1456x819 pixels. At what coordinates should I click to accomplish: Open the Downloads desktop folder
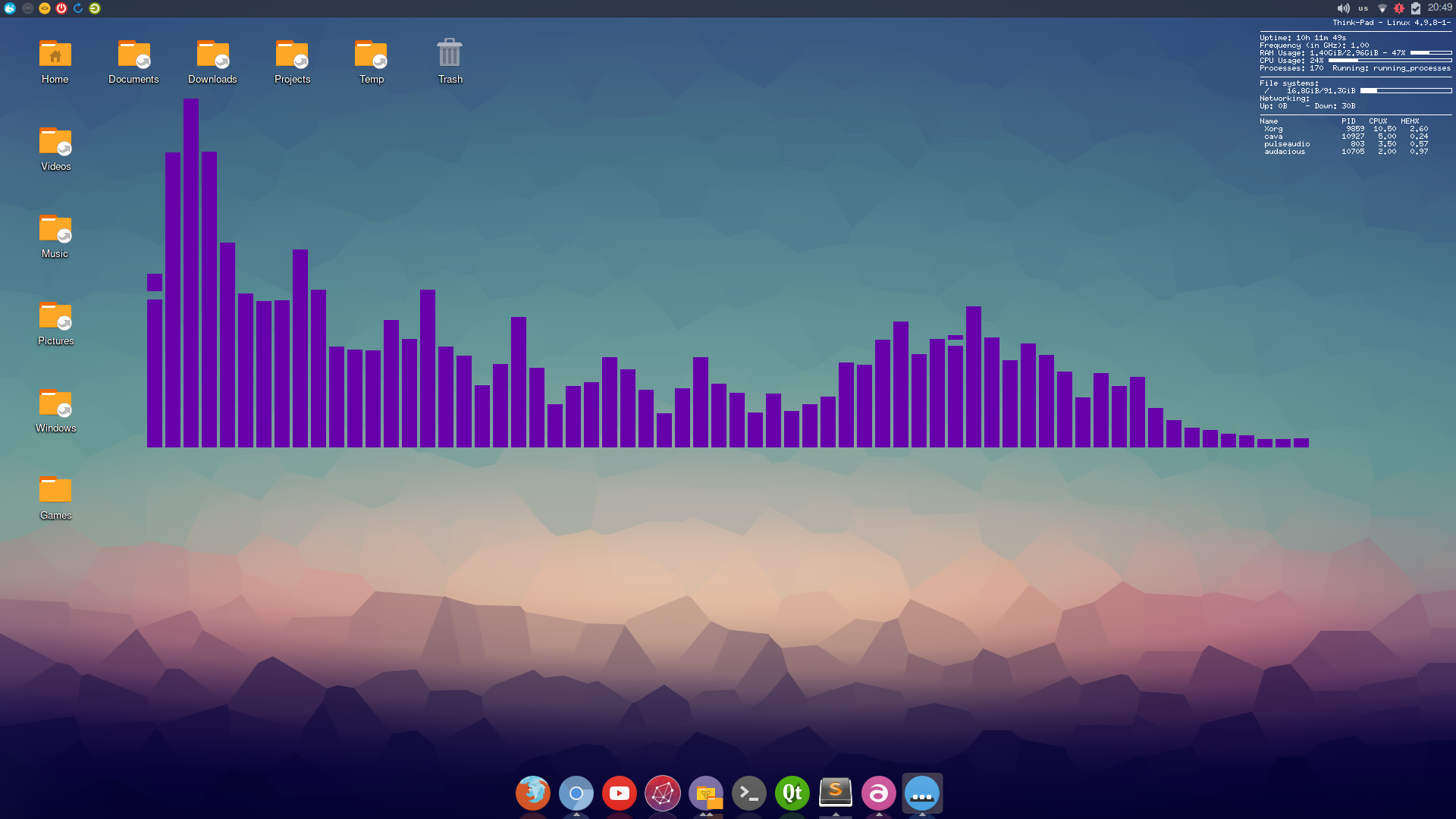click(x=213, y=61)
